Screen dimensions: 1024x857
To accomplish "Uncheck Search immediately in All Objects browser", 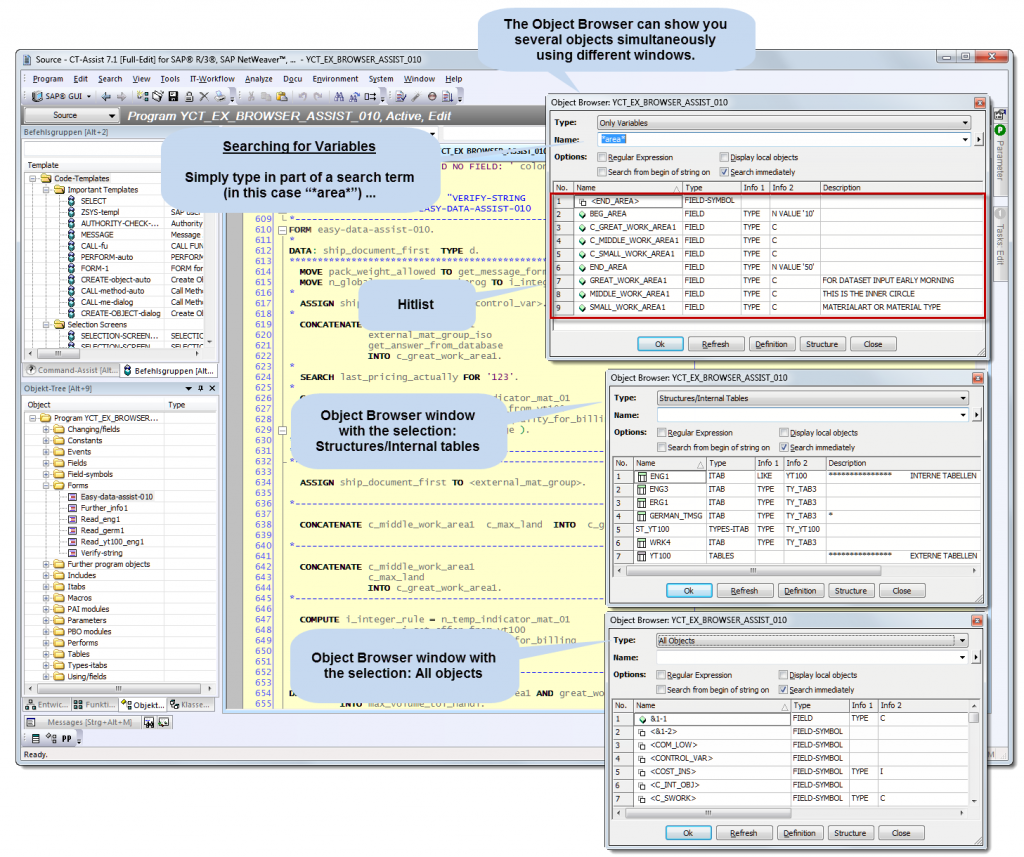I will [782, 689].
